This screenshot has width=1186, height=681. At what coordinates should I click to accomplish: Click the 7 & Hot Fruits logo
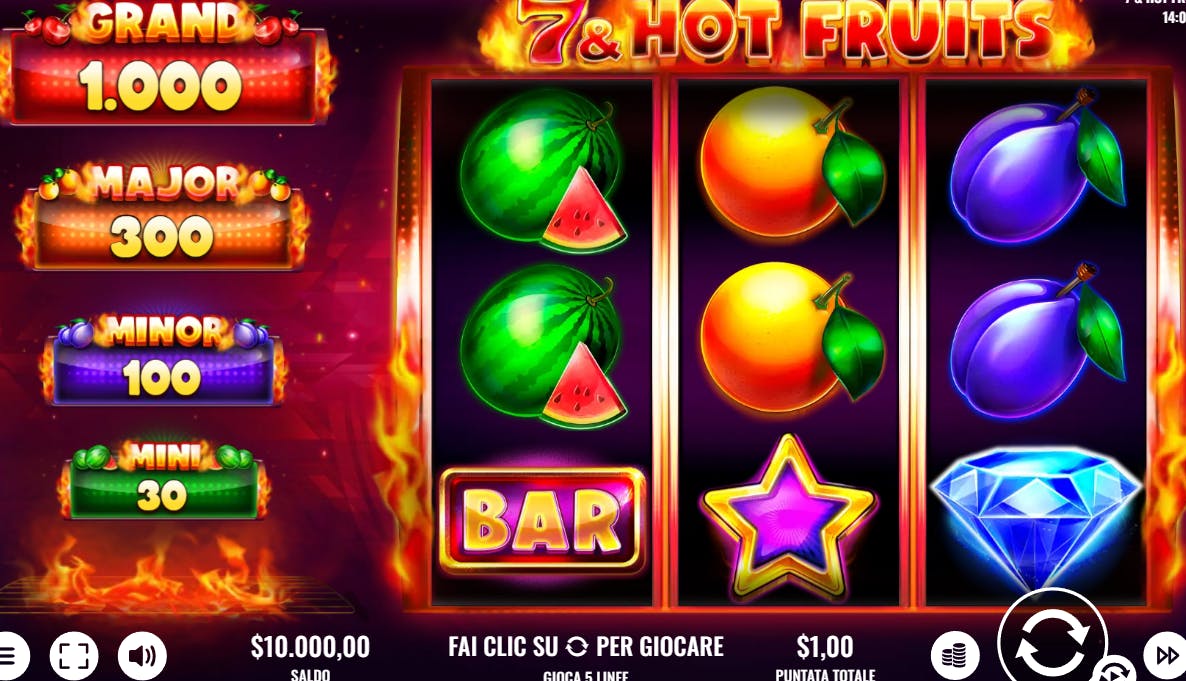tap(787, 32)
